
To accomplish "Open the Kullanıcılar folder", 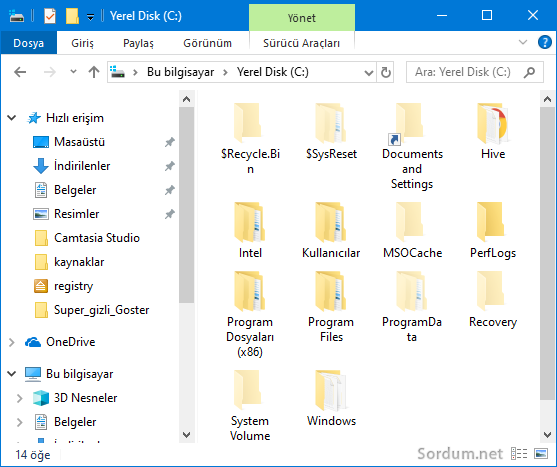I will coord(331,230).
